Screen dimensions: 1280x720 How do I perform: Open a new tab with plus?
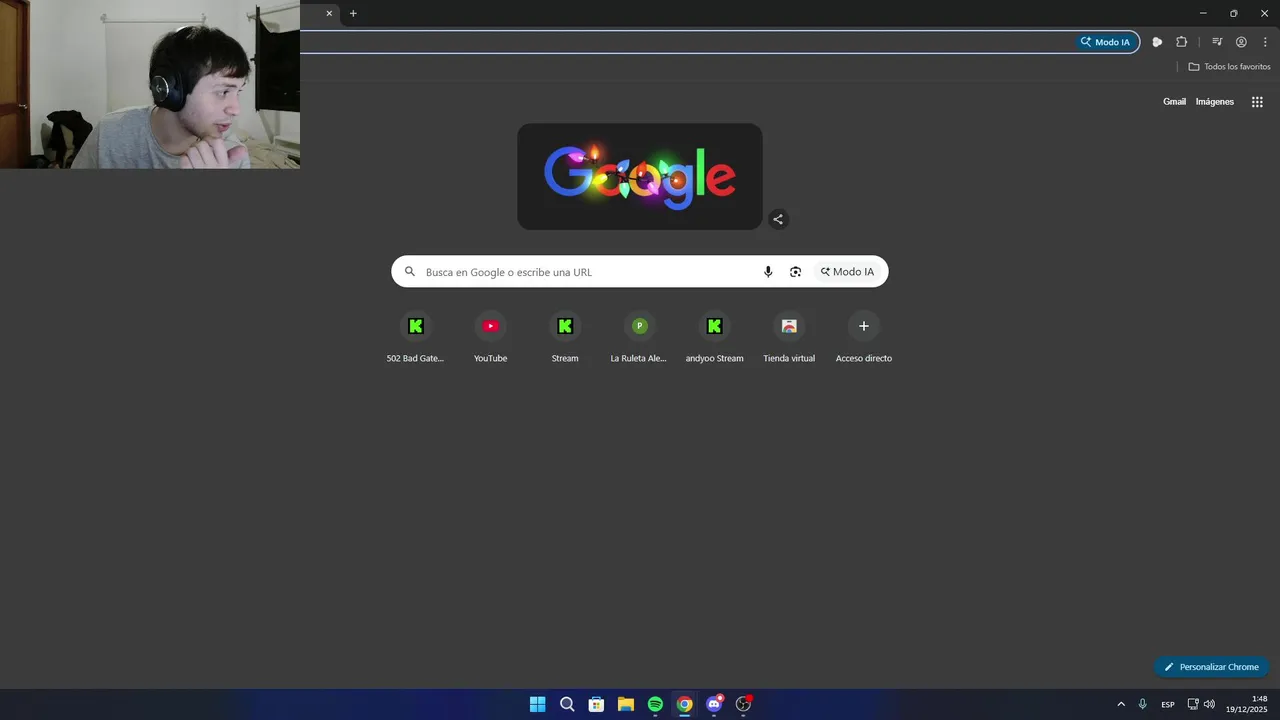pos(353,13)
